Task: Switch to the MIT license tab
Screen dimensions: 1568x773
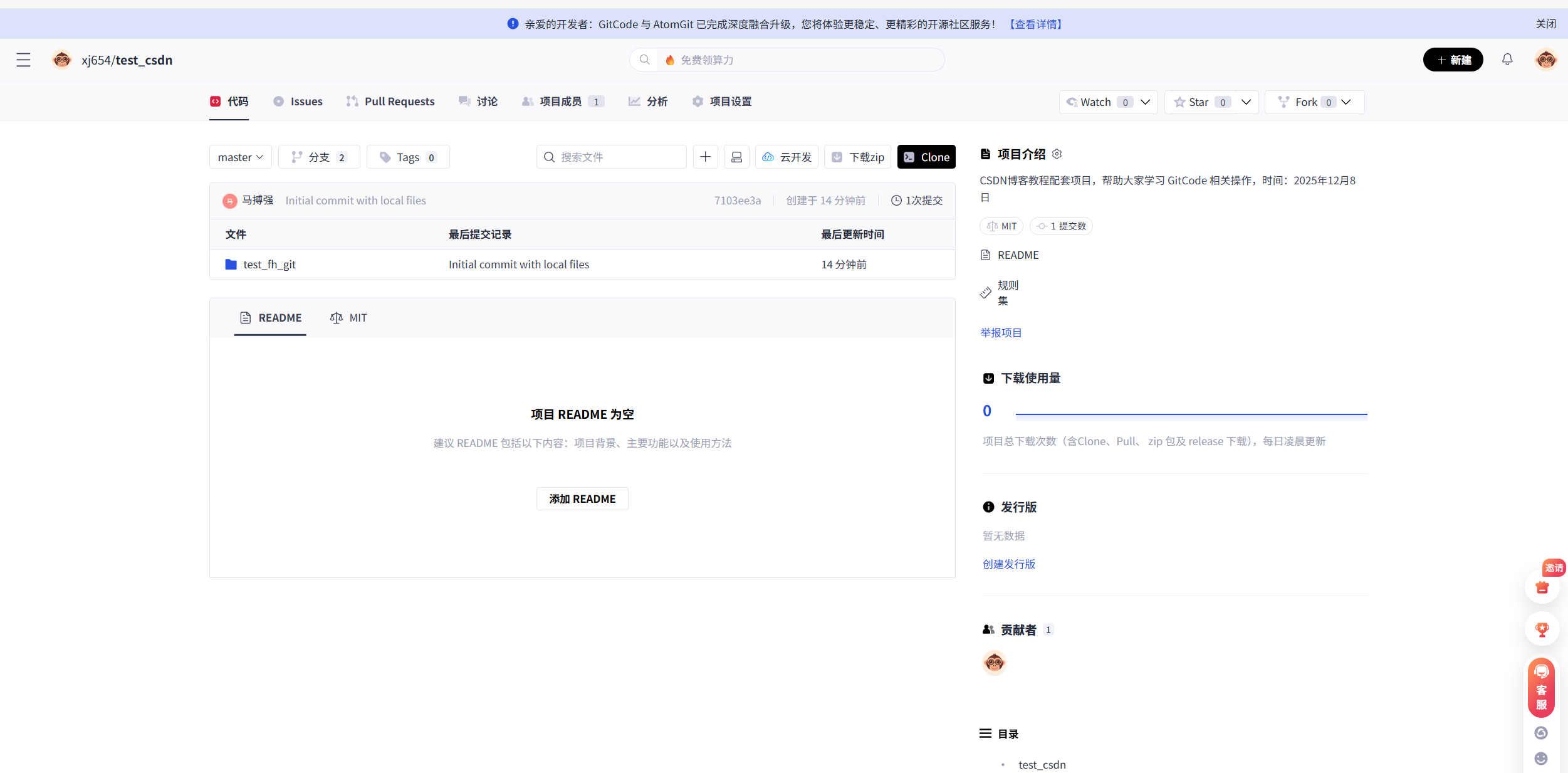Action: tap(349, 318)
